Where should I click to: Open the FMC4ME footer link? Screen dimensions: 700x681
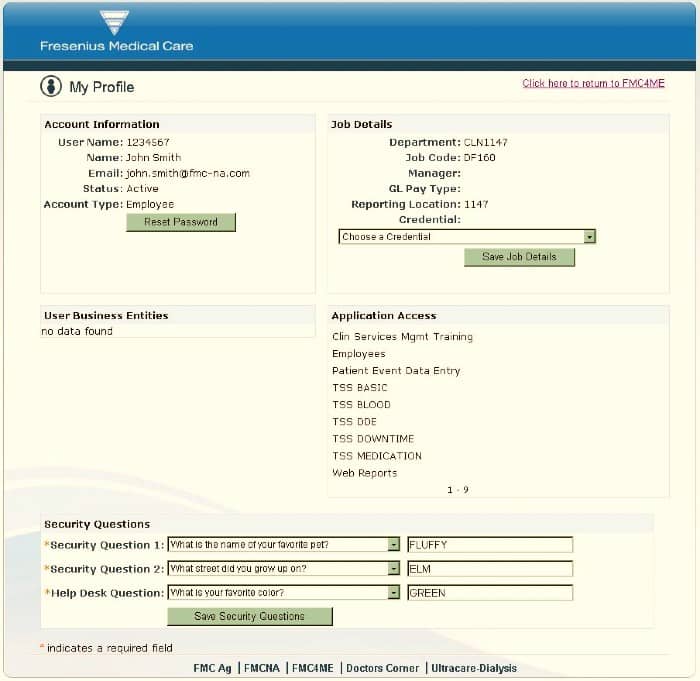(x=312, y=668)
